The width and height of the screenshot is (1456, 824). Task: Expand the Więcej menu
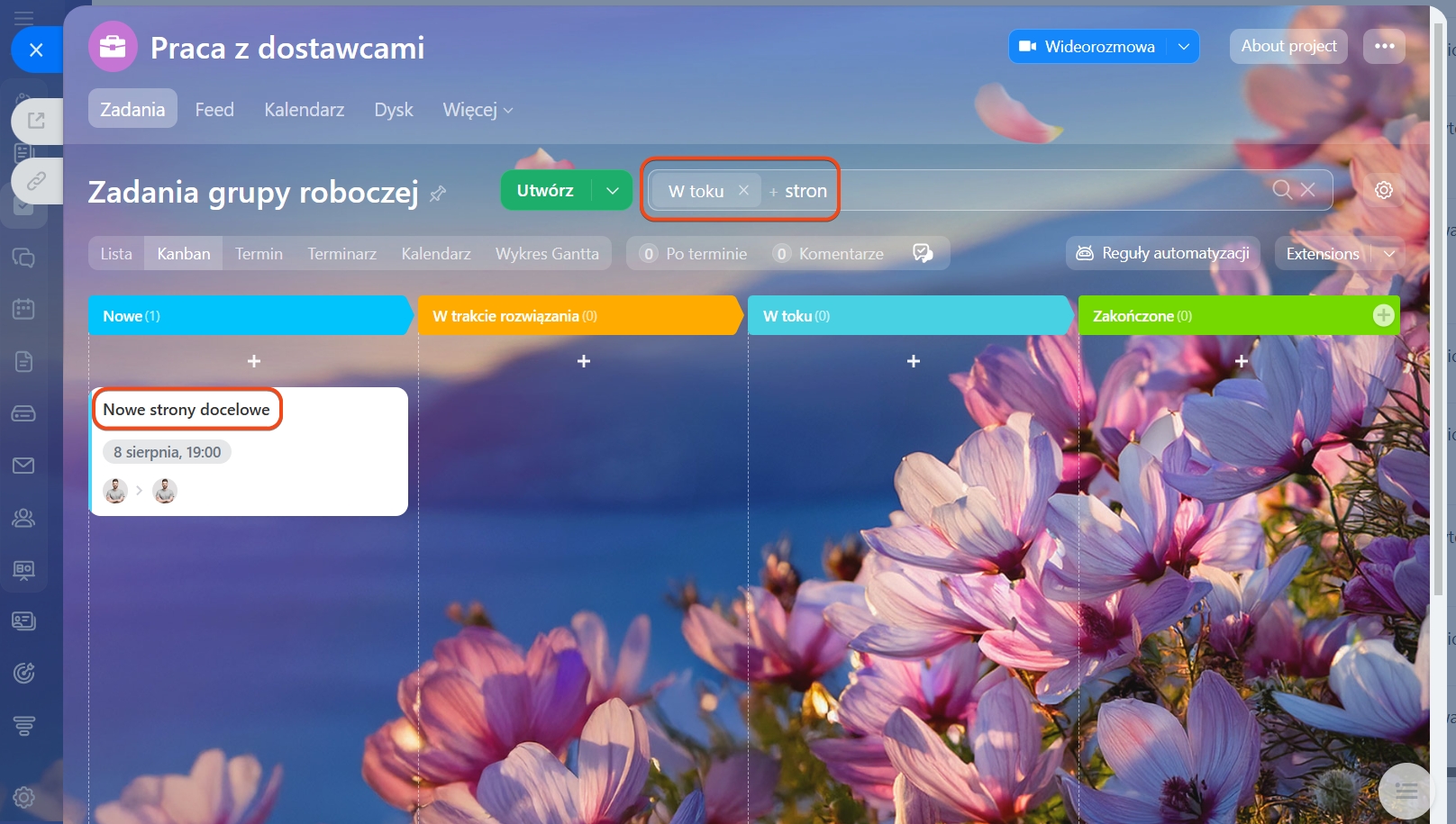(478, 109)
